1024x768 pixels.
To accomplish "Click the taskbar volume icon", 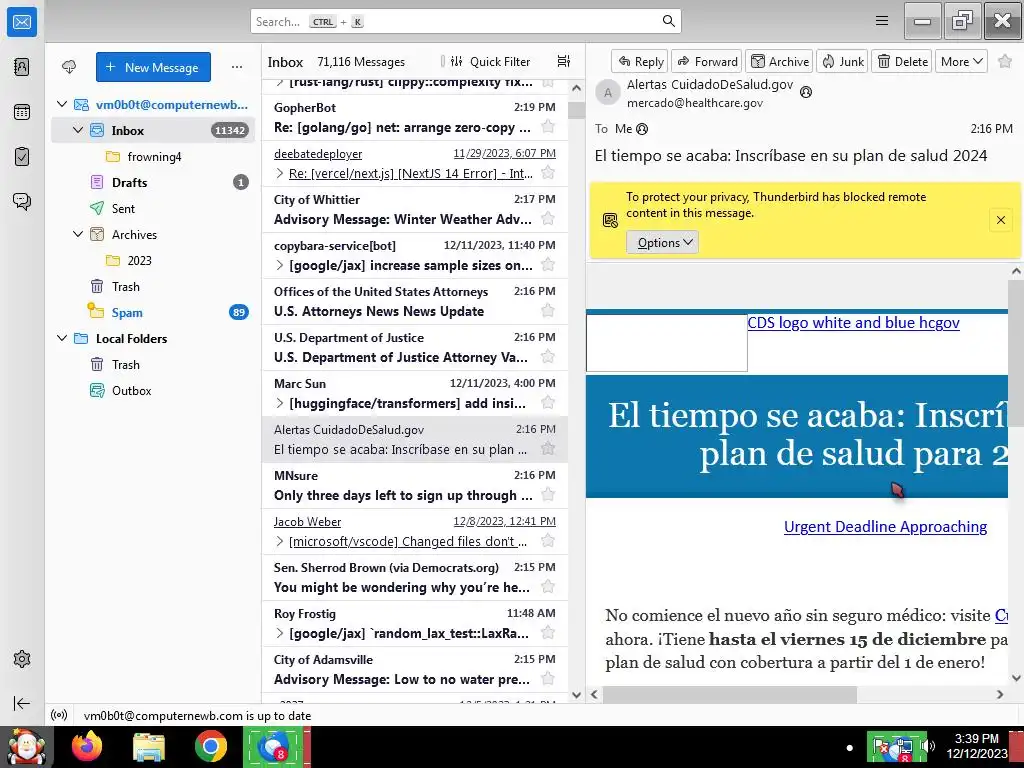I will click(x=929, y=746).
